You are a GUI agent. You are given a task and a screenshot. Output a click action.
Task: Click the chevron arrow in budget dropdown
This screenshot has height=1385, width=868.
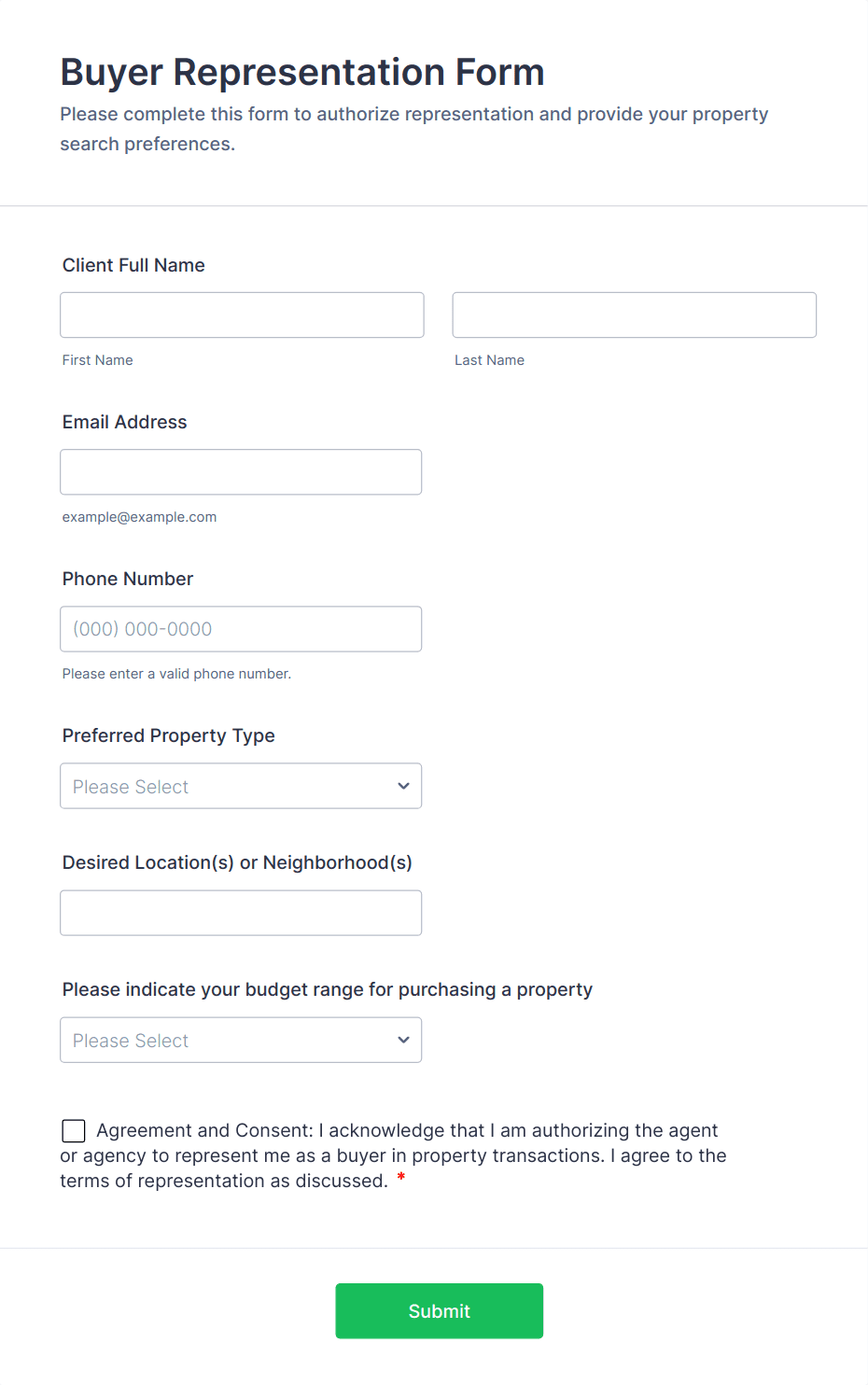click(x=403, y=1040)
